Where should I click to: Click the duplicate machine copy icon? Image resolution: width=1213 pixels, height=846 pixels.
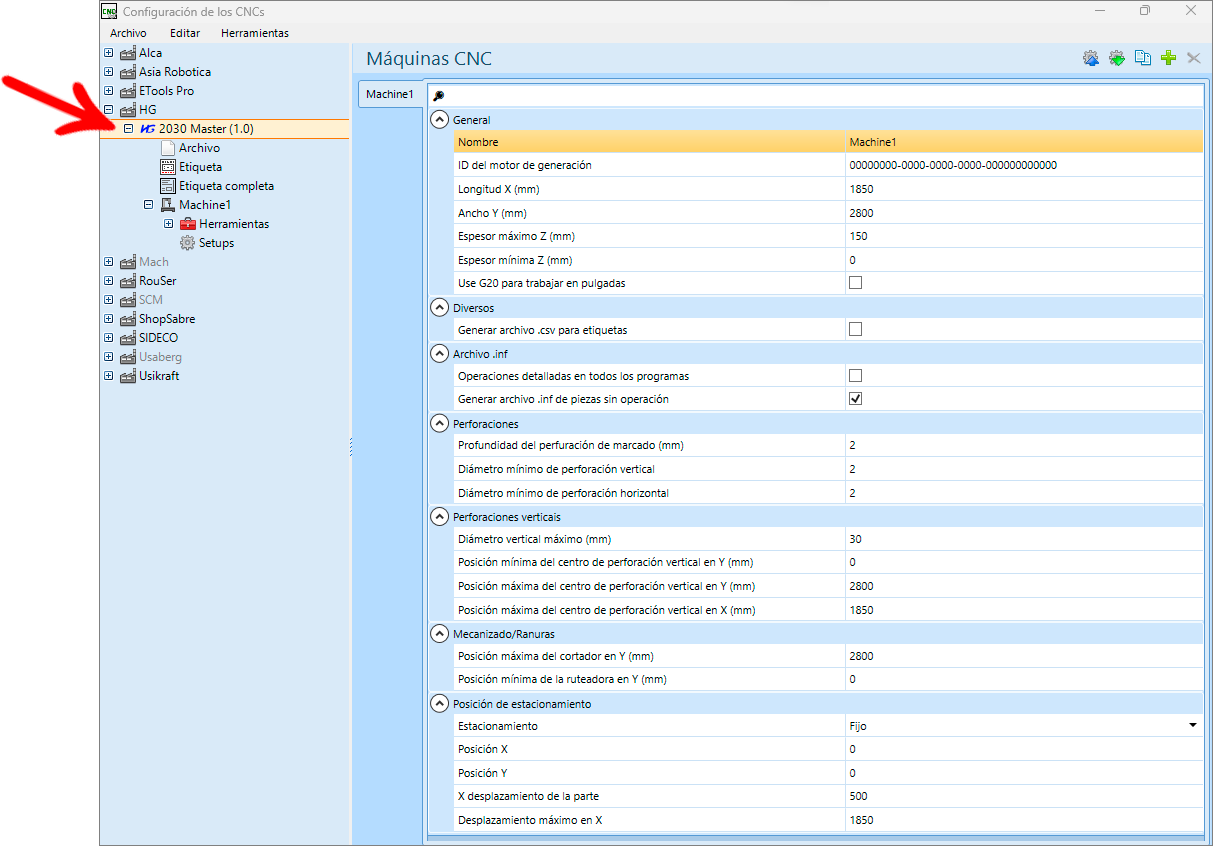click(1143, 59)
